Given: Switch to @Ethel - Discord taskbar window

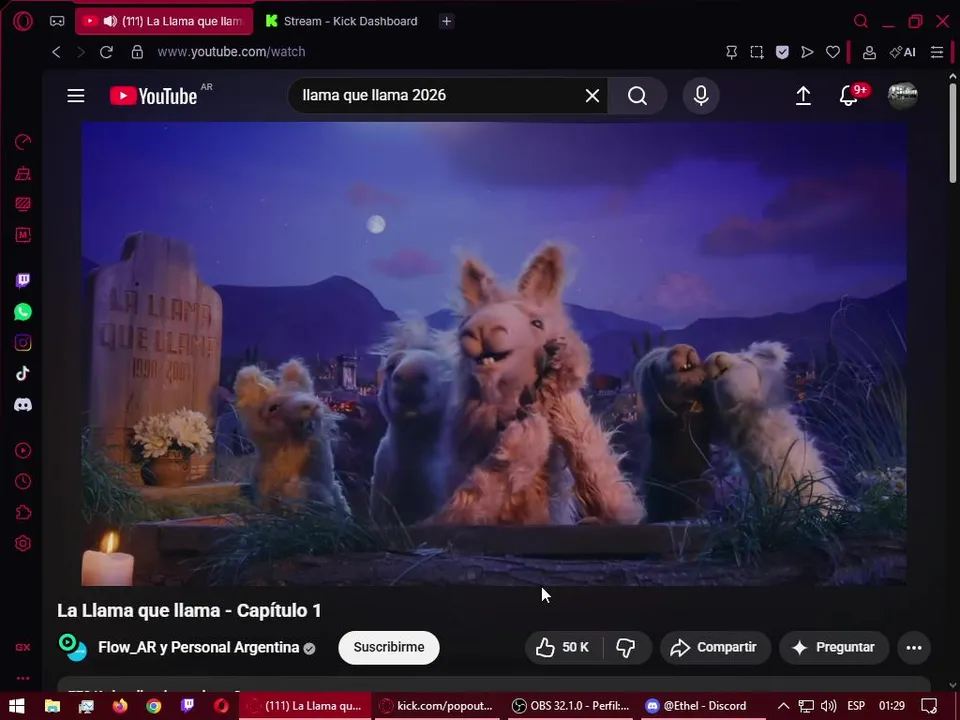Looking at the screenshot, I should pos(703,706).
